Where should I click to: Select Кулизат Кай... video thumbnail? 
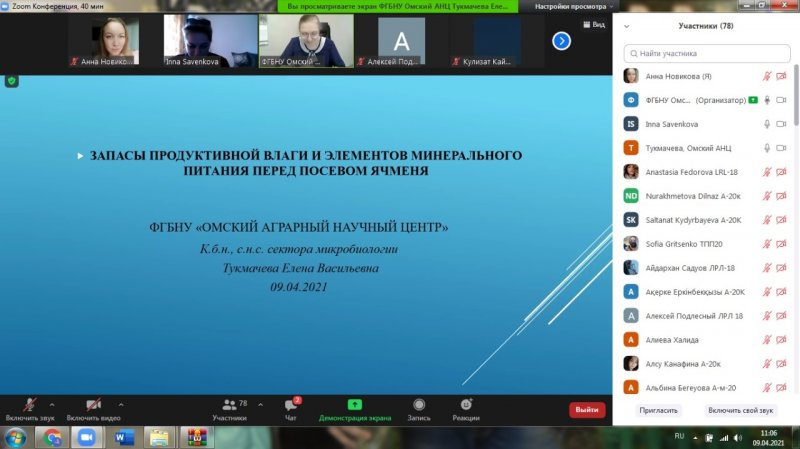point(496,42)
